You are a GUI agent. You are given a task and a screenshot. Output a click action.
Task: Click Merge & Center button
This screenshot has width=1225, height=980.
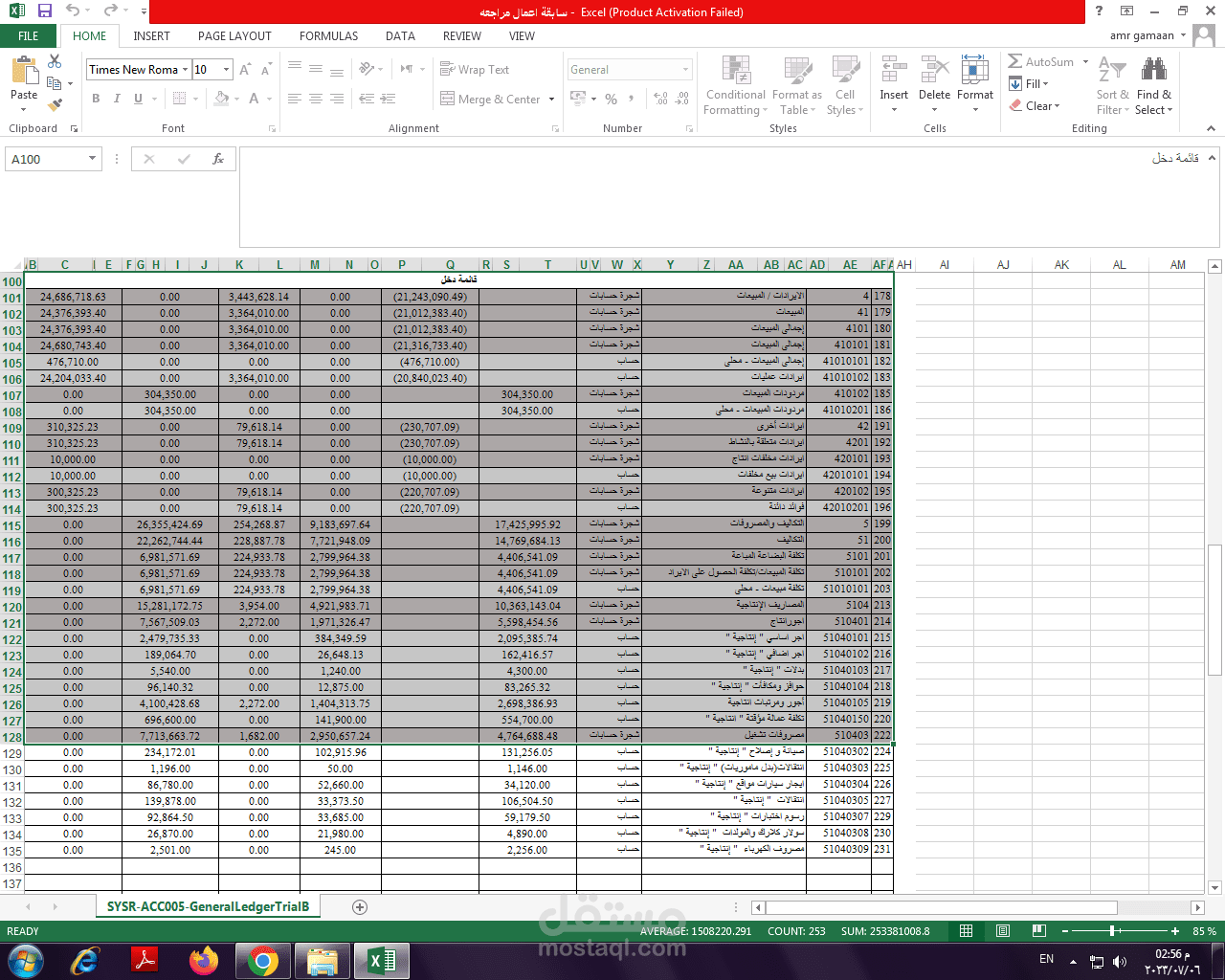491,99
